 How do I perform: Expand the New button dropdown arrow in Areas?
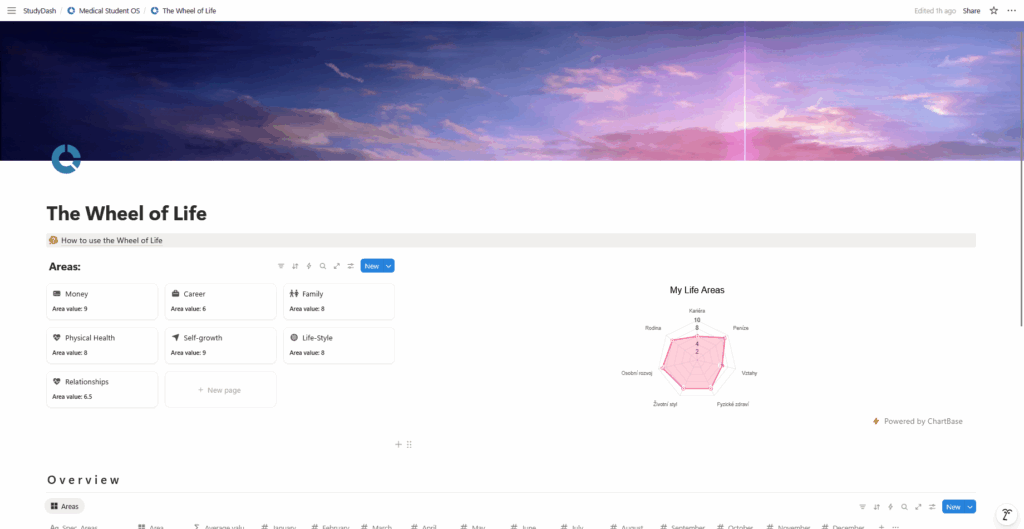pos(389,266)
